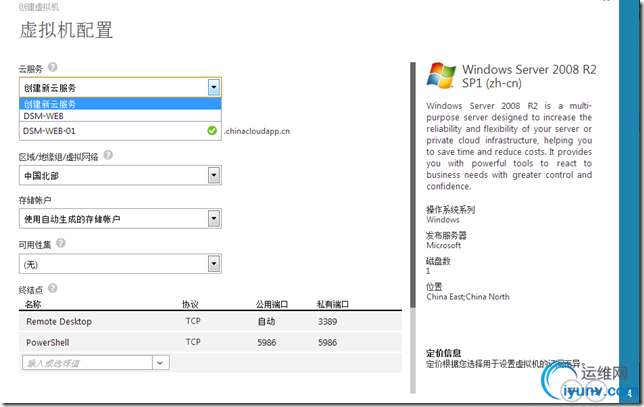Open help icon beside 可用性集 label

pos(61,243)
